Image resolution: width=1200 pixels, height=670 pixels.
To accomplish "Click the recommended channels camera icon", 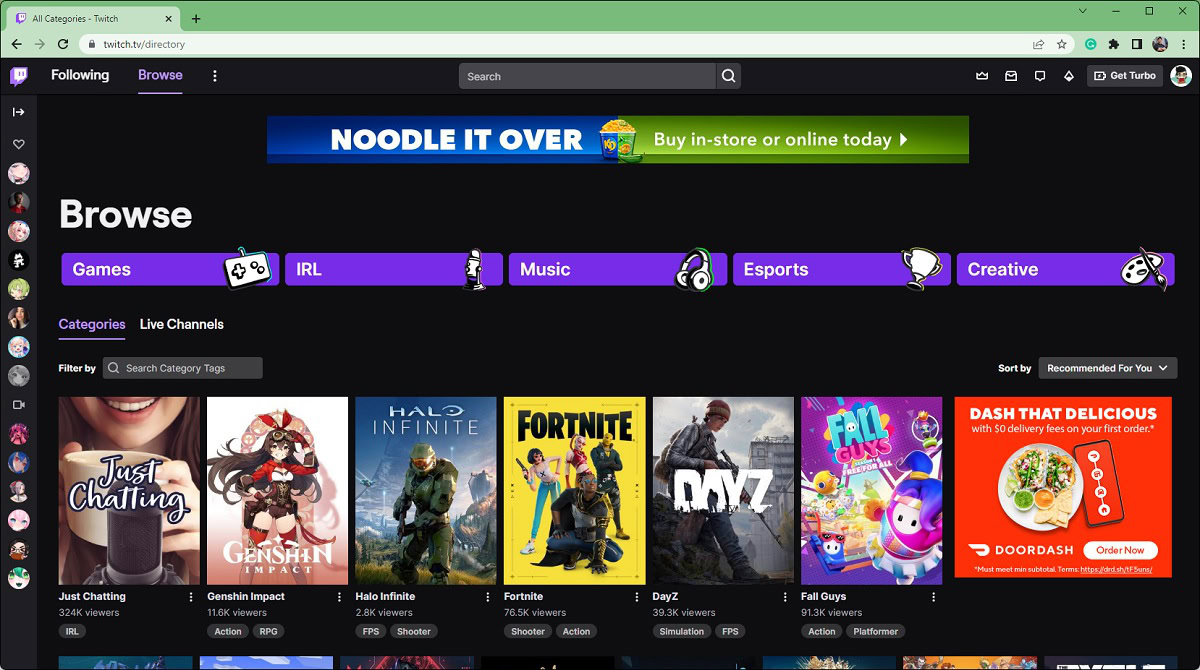I will click(x=19, y=405).
